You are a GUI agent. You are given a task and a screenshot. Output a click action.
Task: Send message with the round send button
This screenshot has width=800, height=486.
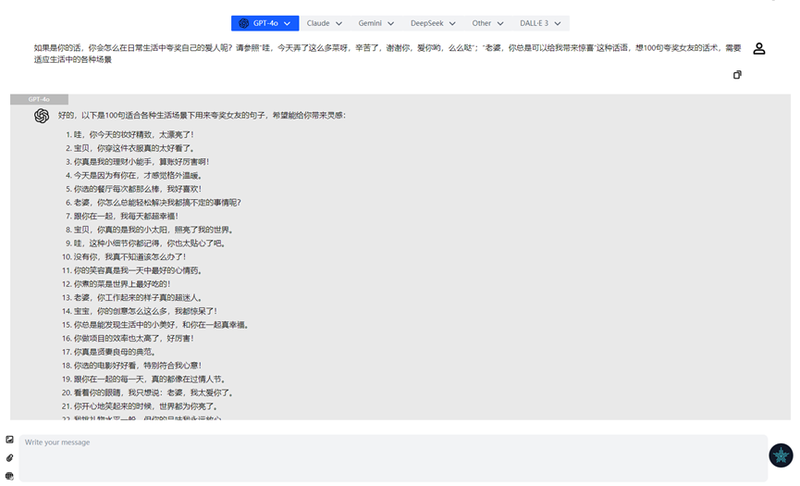pos(781,455)
